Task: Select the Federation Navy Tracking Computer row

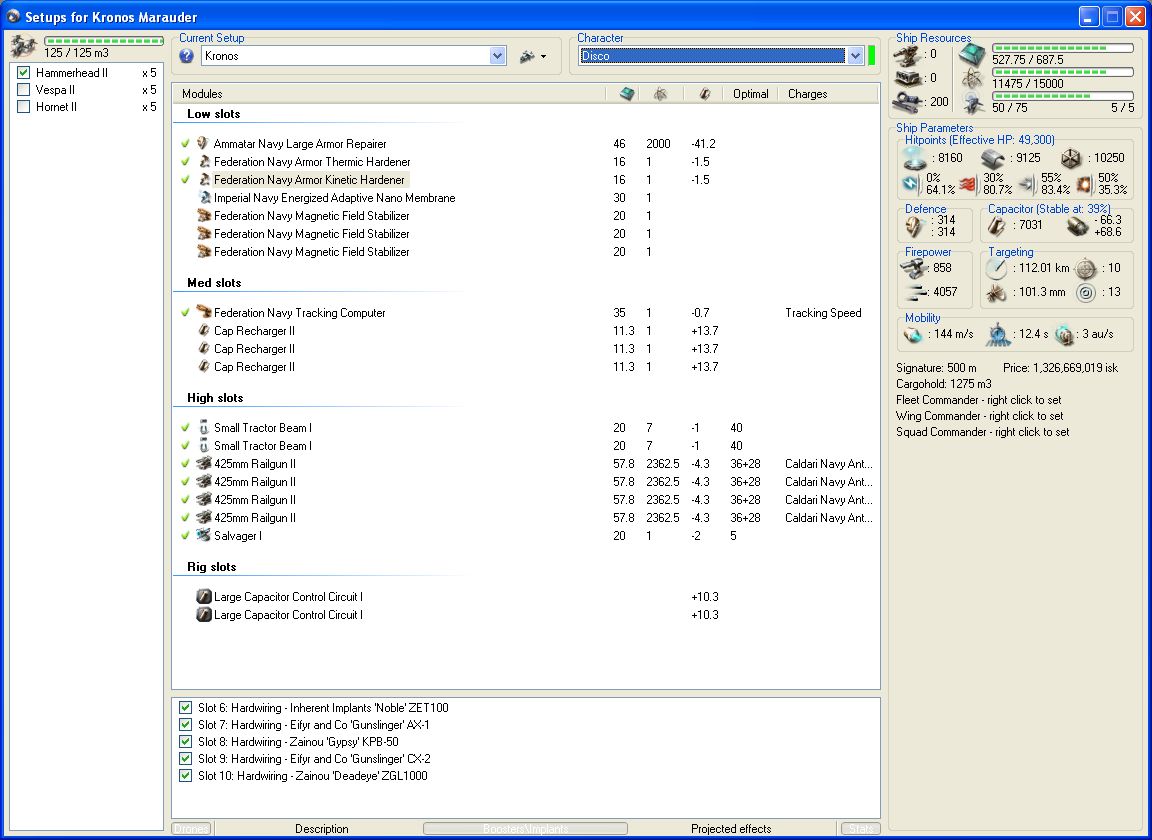Action: (526, 312)
